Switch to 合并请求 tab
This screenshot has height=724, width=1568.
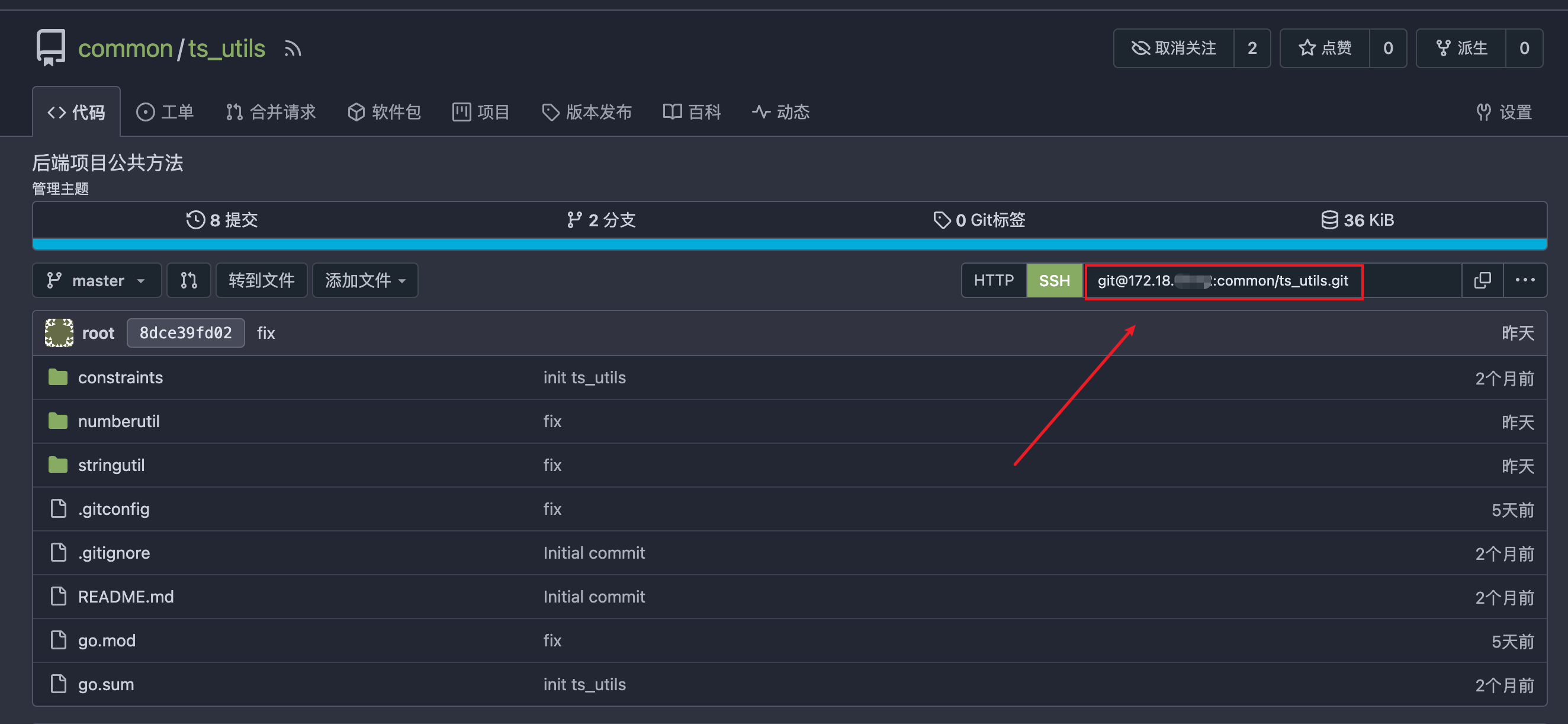coord(271,112)
